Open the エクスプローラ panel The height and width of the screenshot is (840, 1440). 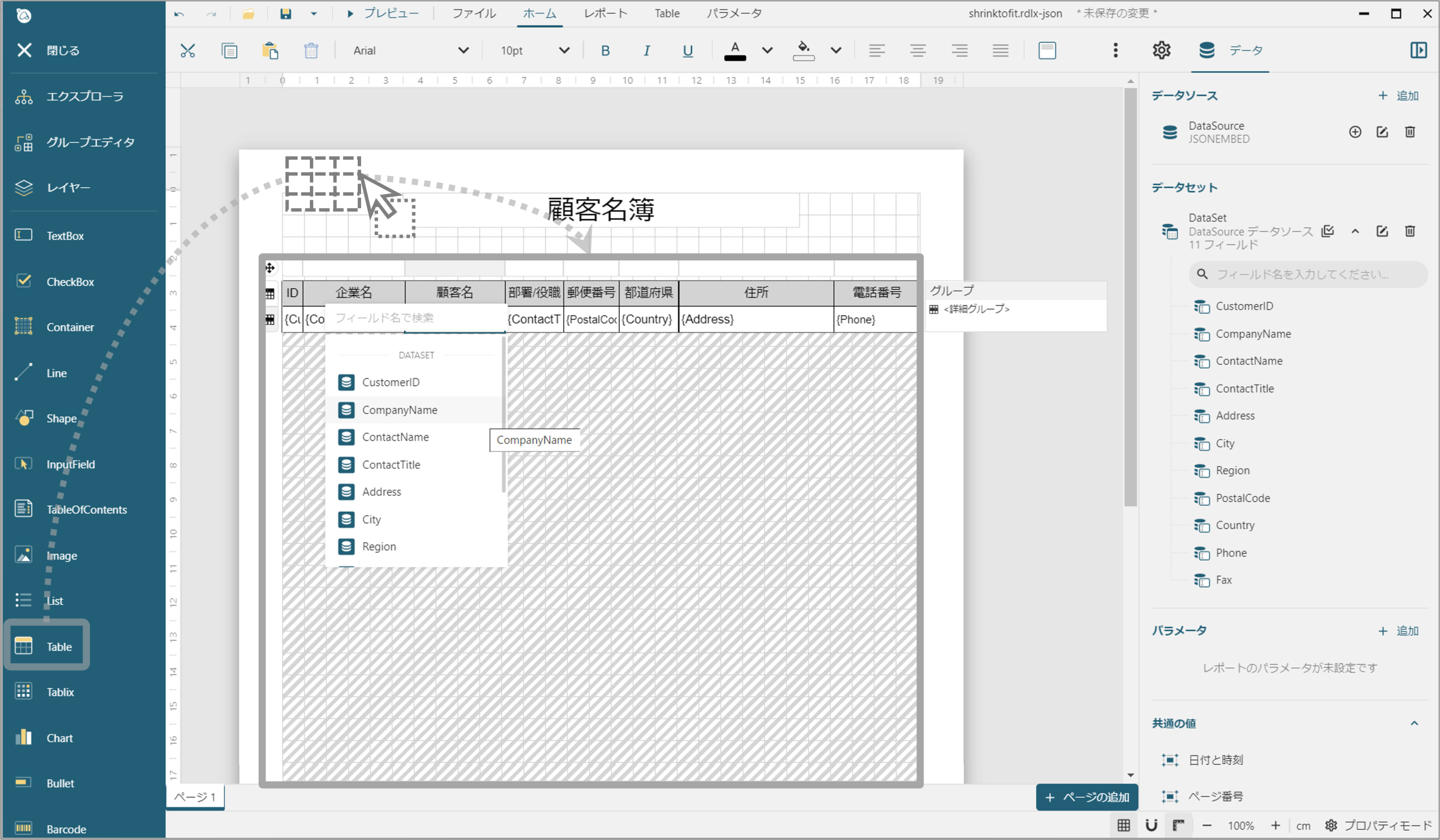(69, 97)
